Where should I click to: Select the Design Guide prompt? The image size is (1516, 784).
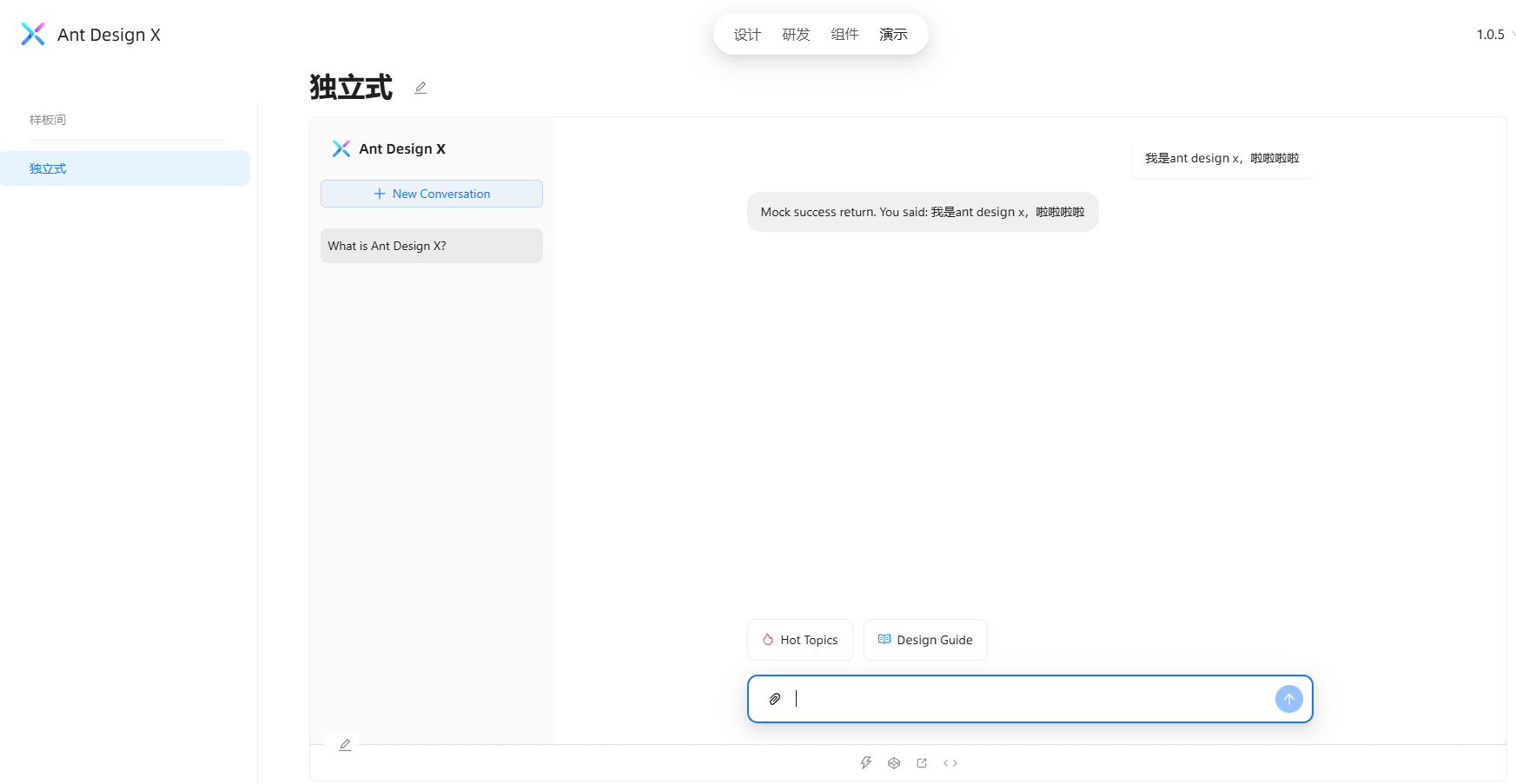(925, 640)
